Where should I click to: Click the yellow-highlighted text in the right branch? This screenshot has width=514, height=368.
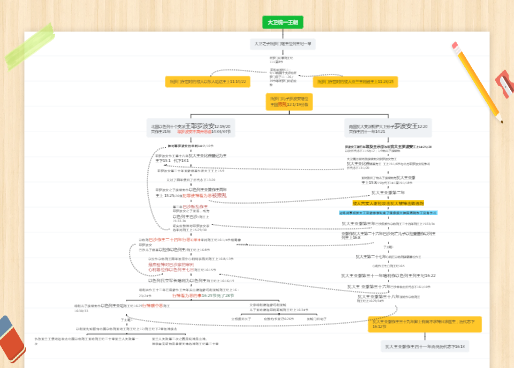(x=388, y=203)
